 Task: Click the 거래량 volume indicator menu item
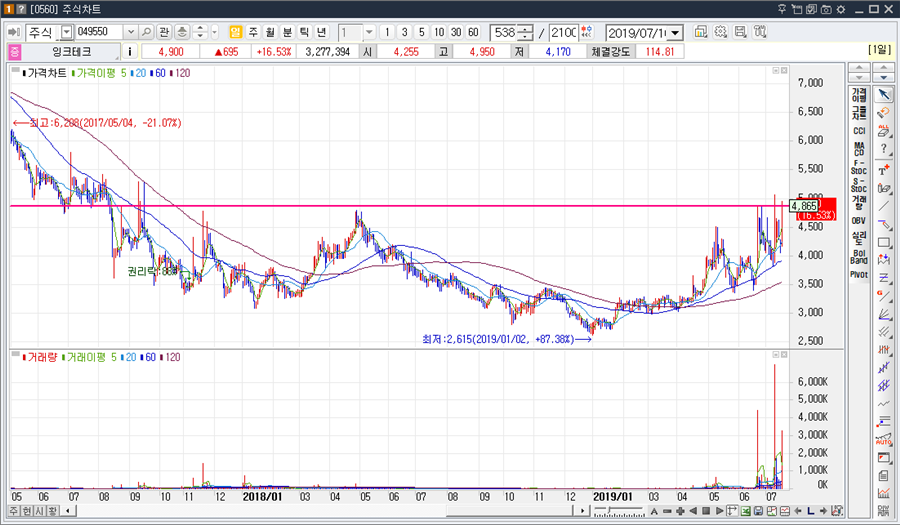859,202
